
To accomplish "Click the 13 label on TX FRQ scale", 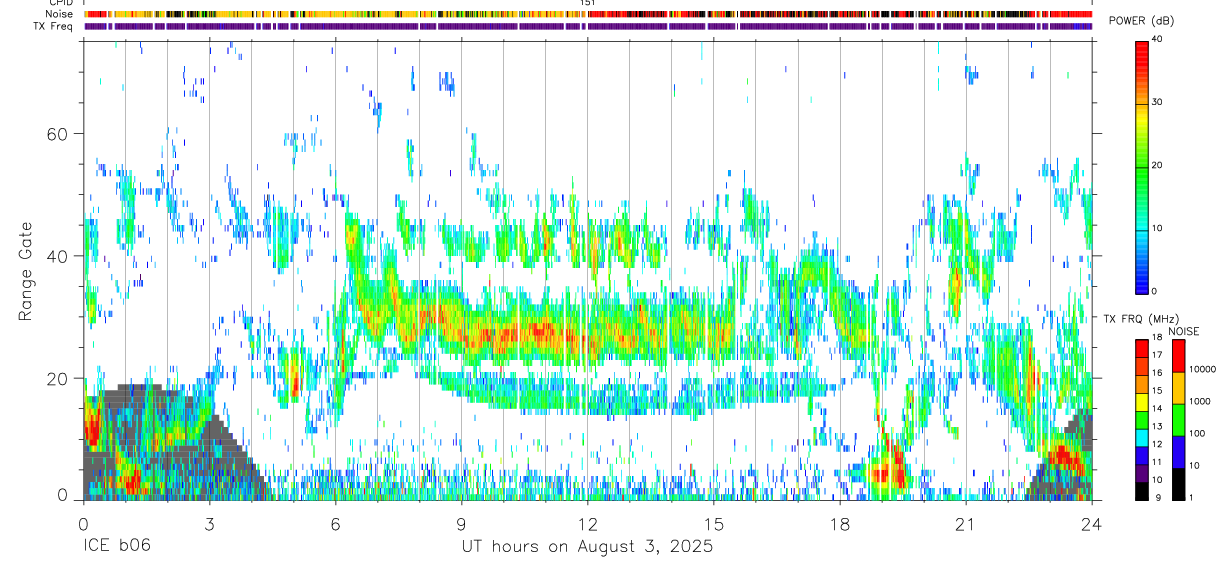I will (x=1158, y=426).
